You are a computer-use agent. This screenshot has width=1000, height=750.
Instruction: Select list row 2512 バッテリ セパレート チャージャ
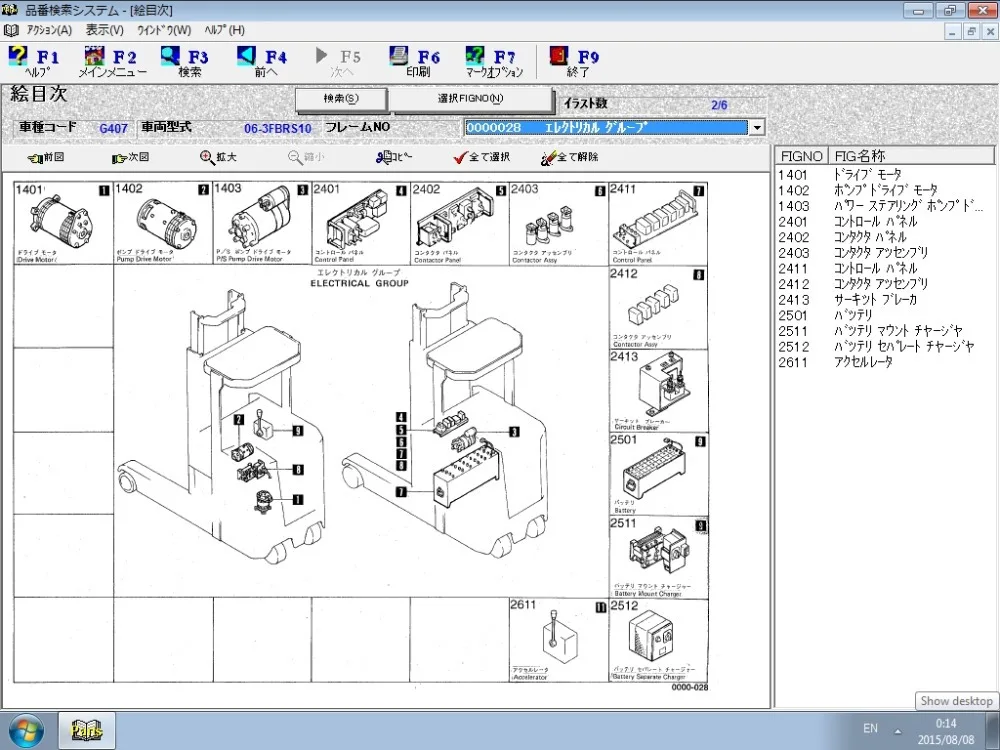884,346
